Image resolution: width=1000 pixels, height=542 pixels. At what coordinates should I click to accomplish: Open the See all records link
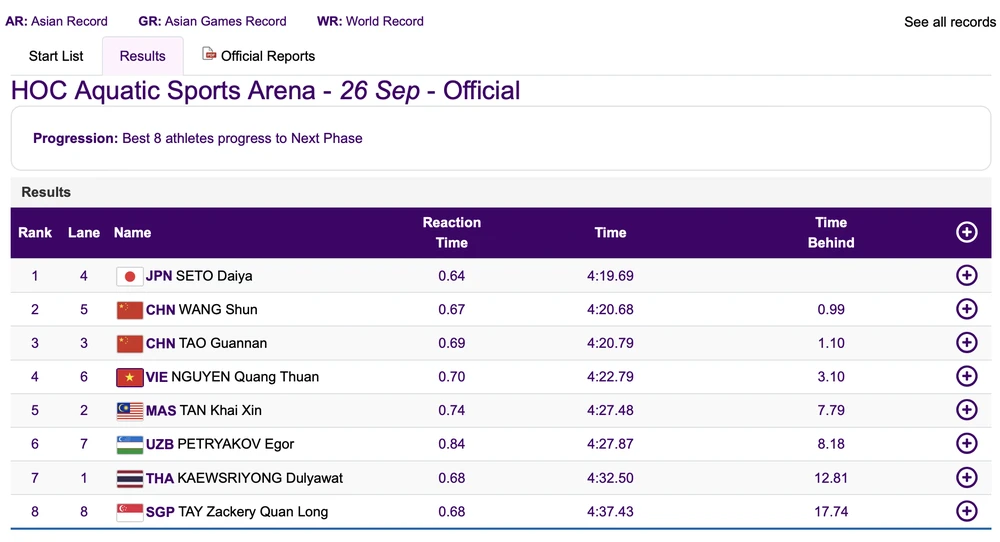click(949, 21)
